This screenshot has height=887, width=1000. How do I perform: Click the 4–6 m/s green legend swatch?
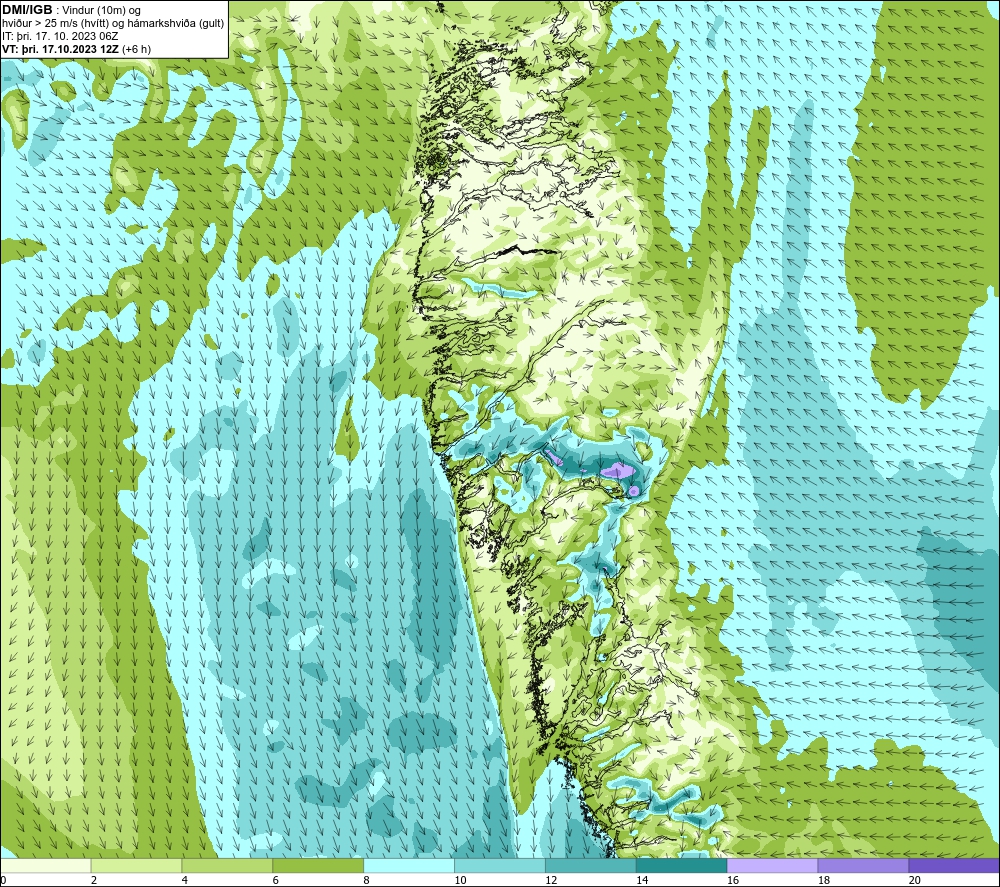point(227,865)
